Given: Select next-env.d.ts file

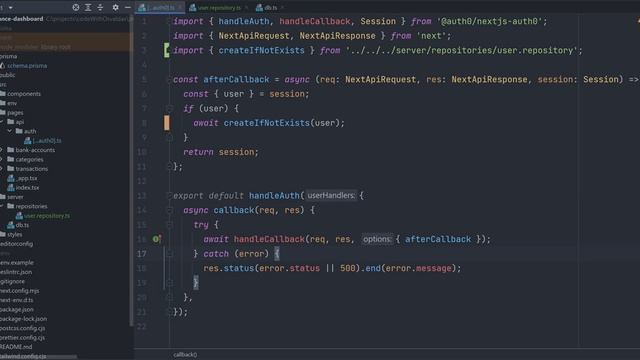Looking at the screenshot, I should (x=17, y=300).
